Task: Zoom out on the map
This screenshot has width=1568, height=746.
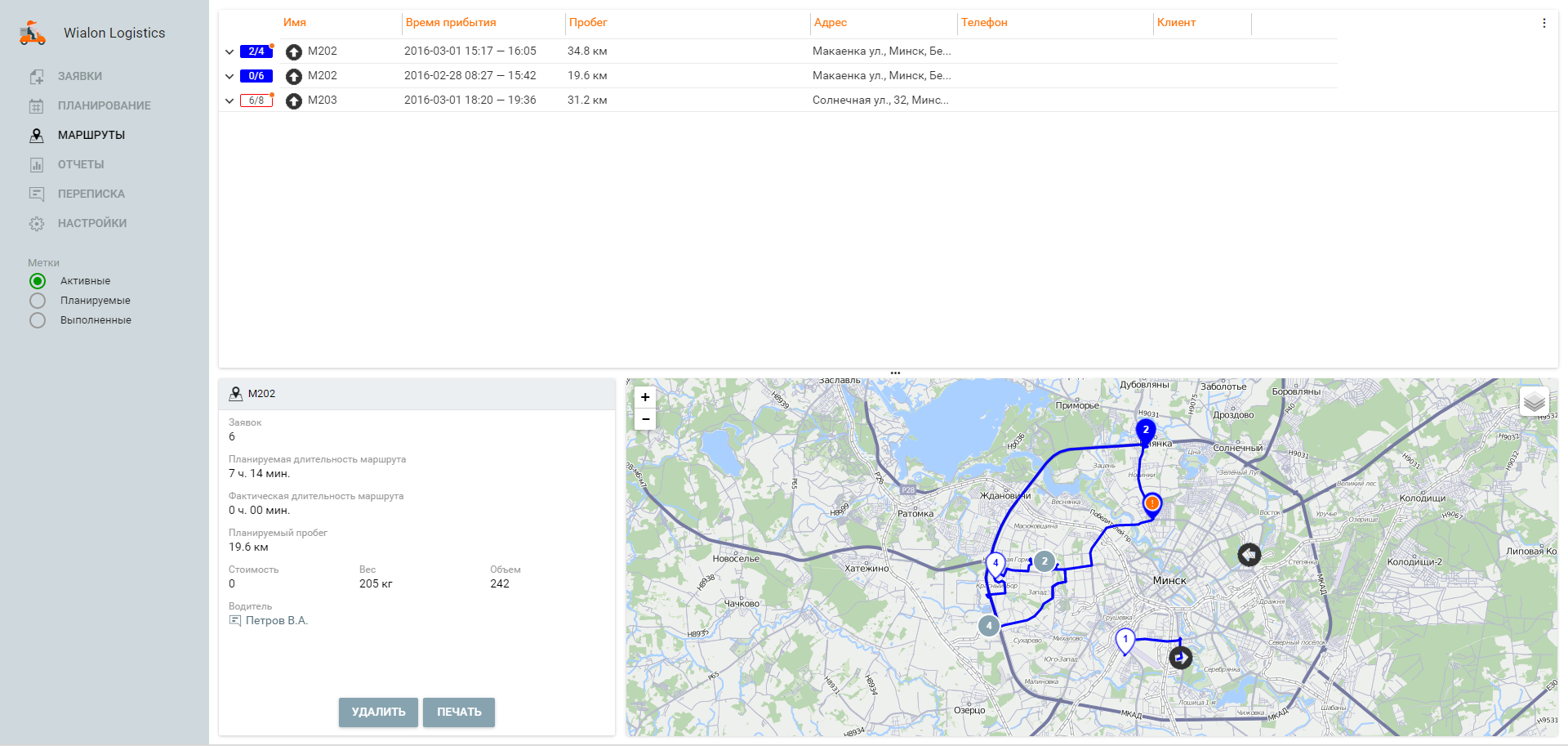Action: click(645, 419)
